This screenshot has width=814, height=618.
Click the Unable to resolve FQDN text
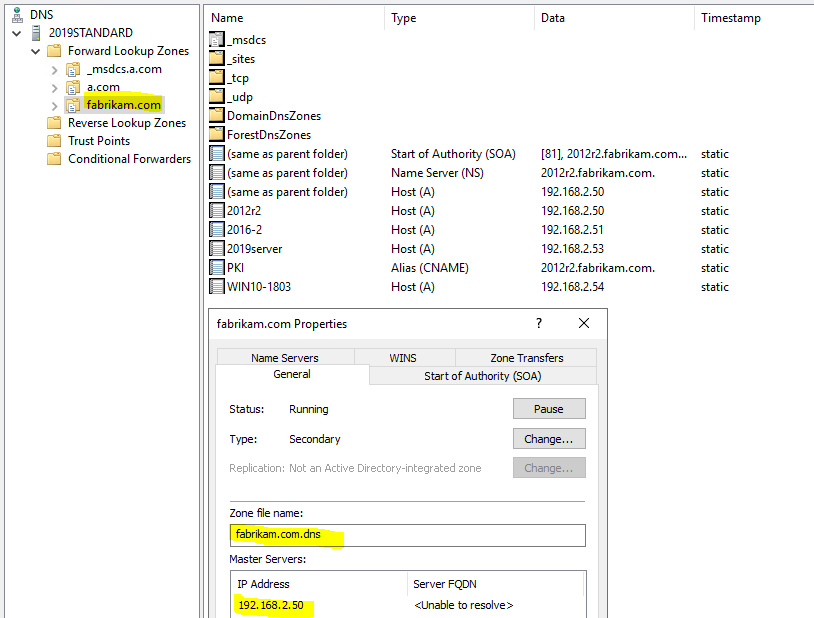[464, 605]
